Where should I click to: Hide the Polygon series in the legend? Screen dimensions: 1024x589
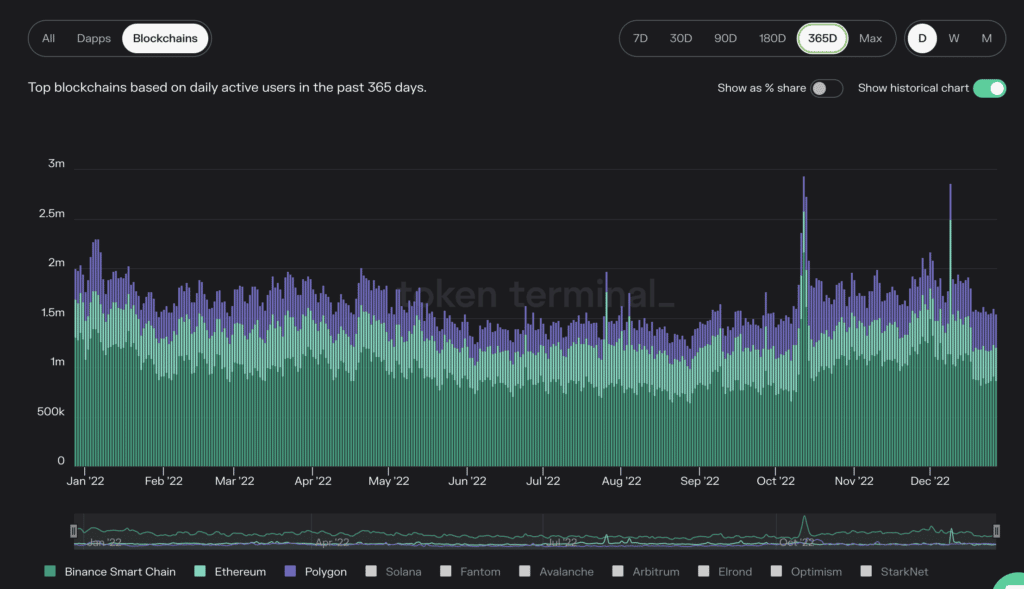(291, 571)
